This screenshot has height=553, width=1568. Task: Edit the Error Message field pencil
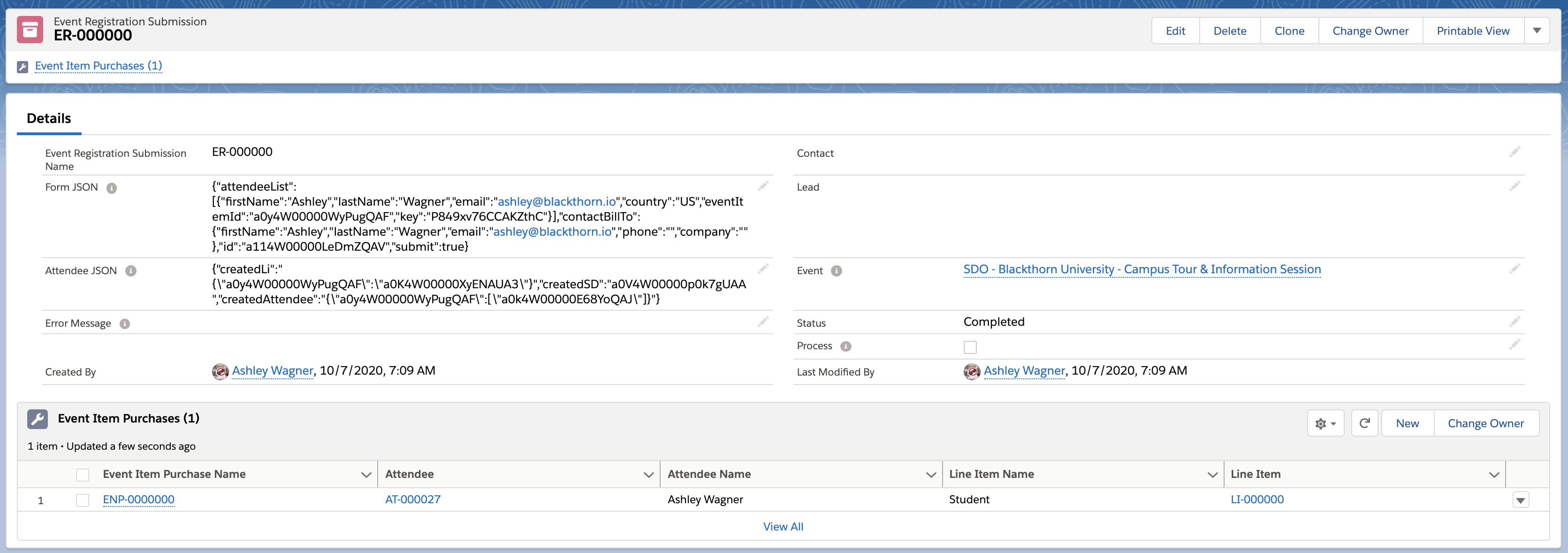point(763,322)
